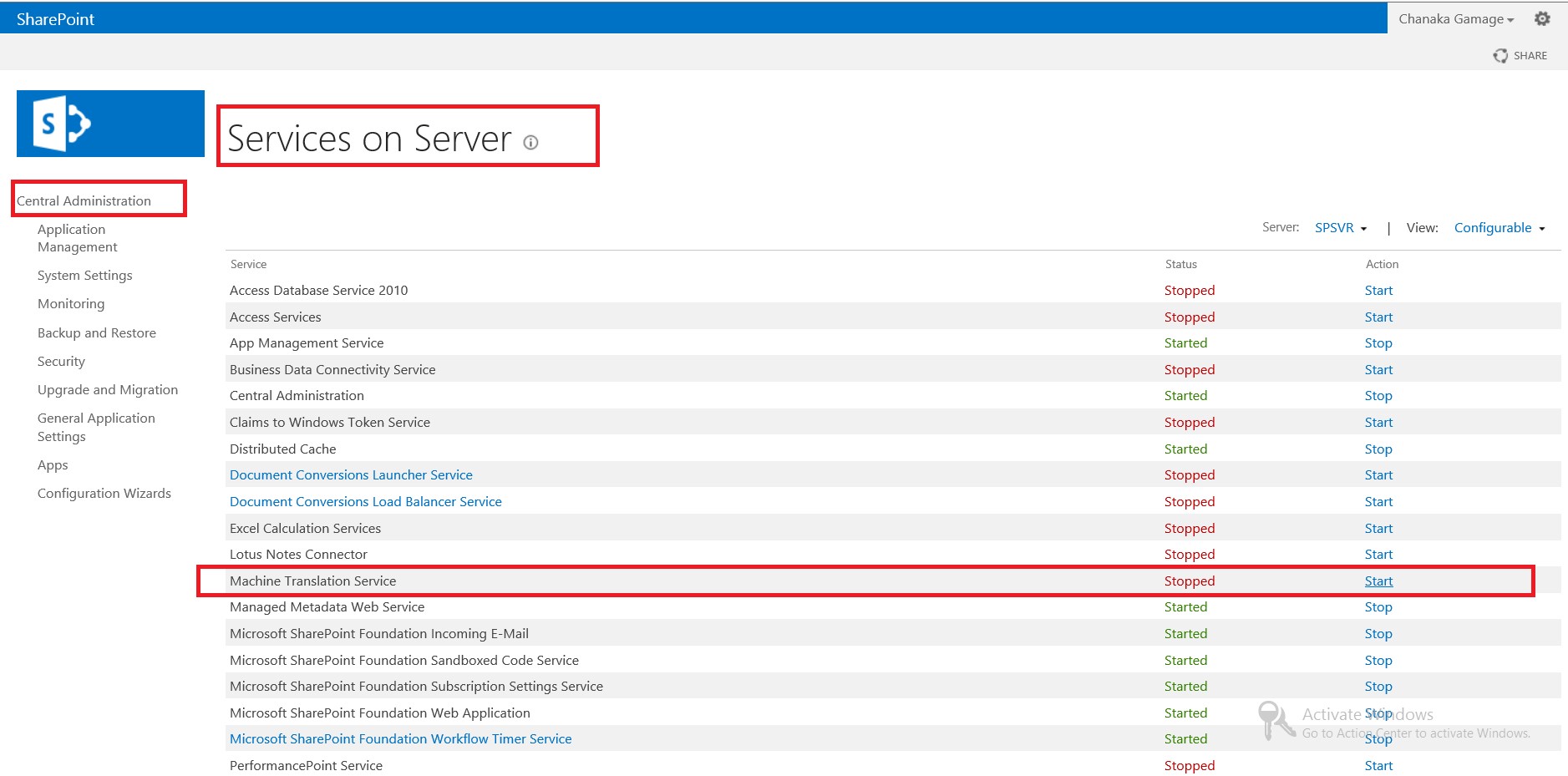Screen dimensions: 1568x776
Task: Open Document Conversions Launcher Service link
Action: tap(351, 474)
